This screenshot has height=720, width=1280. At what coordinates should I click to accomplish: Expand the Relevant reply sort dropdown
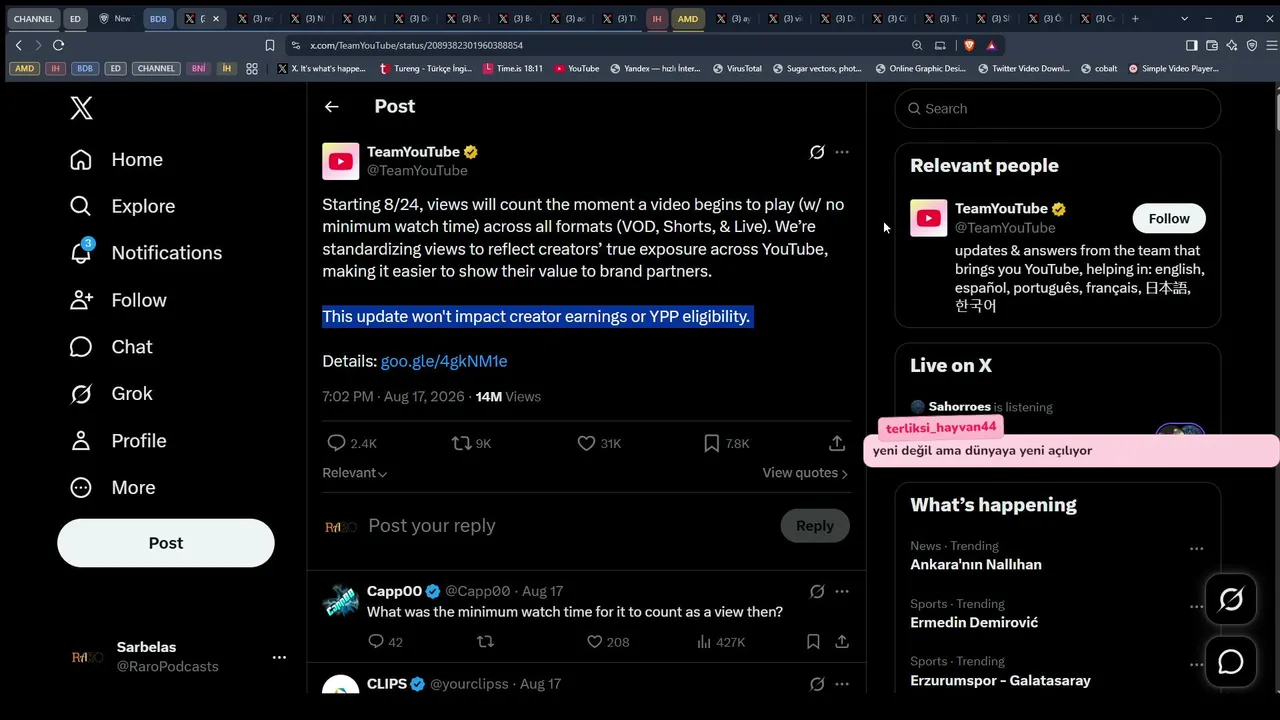pyautogui.click(x=355, y=473)
